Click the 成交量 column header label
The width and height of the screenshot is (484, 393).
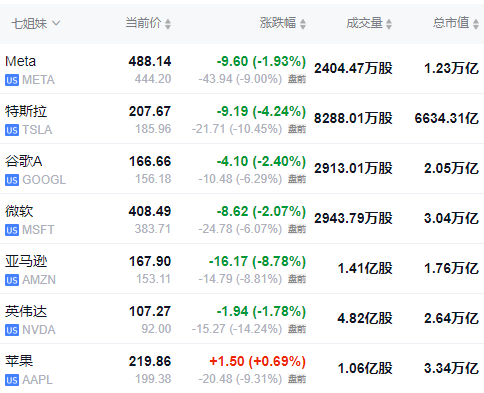coord(364,23)
